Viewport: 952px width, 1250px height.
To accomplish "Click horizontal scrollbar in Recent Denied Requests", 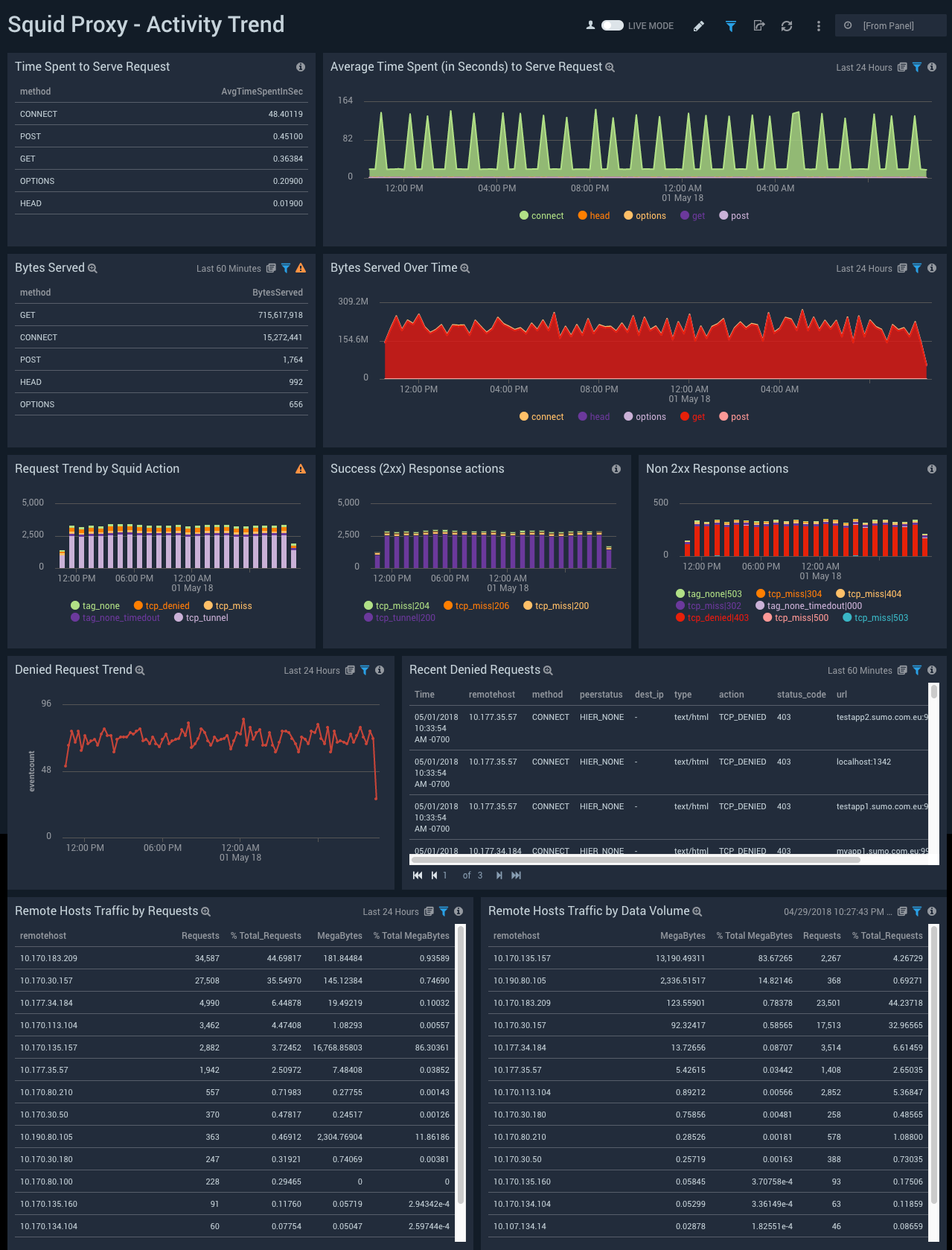I will tap(636, 859).
